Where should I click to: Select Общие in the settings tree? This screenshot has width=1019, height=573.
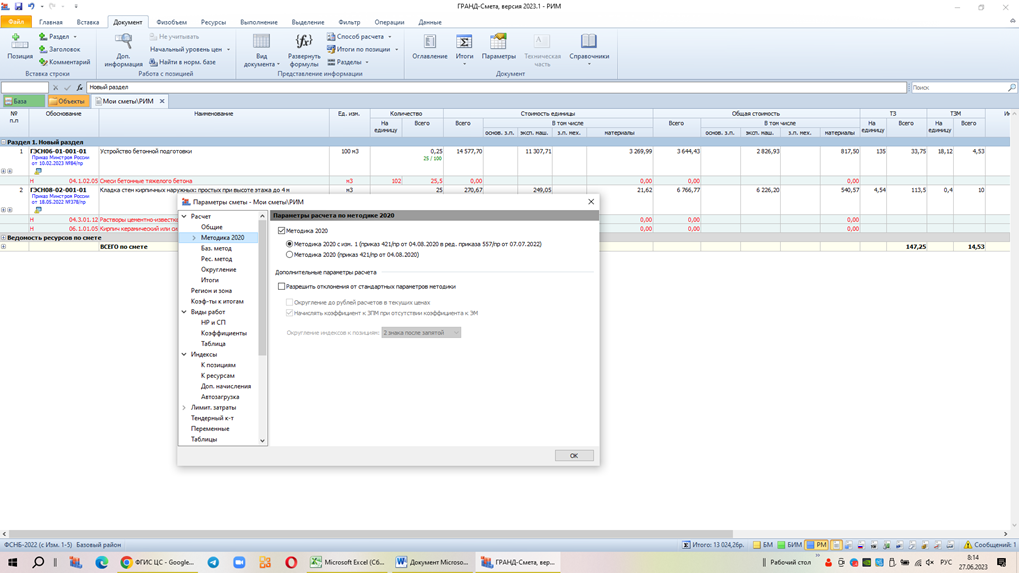211,227
